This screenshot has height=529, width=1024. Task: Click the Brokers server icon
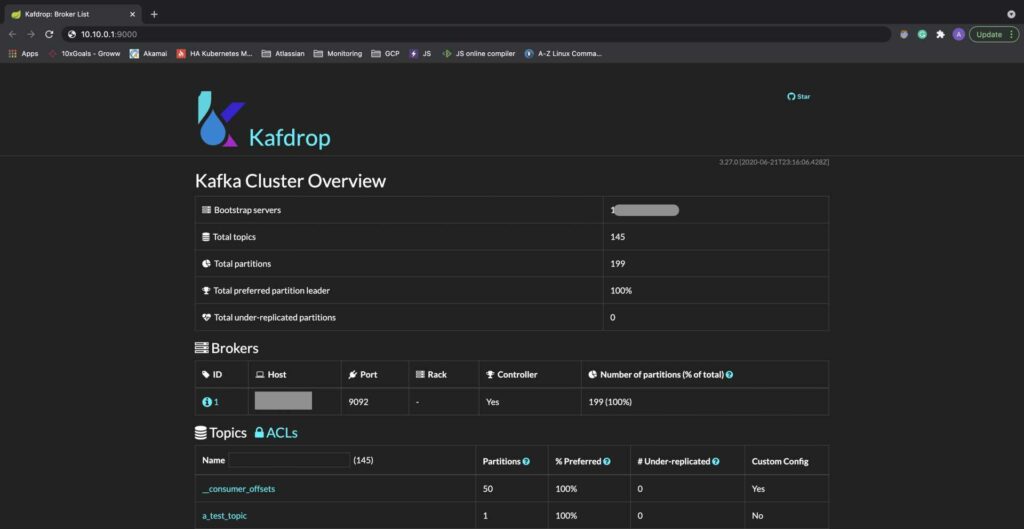pos(202,349)
